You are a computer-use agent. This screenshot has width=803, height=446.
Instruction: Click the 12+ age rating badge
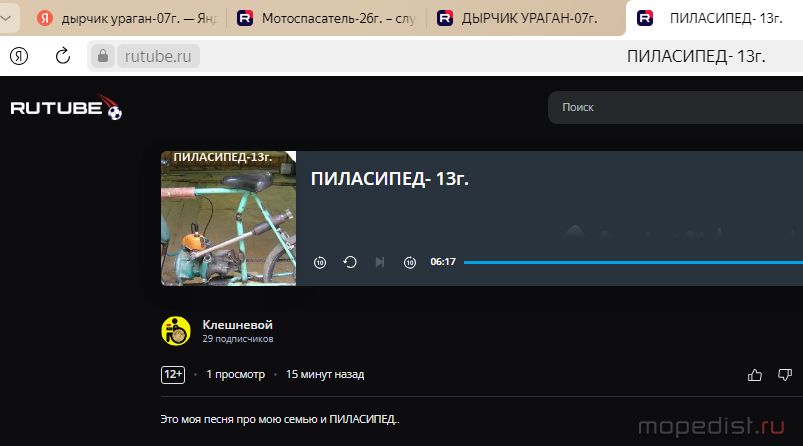click(x=173, y=374)
